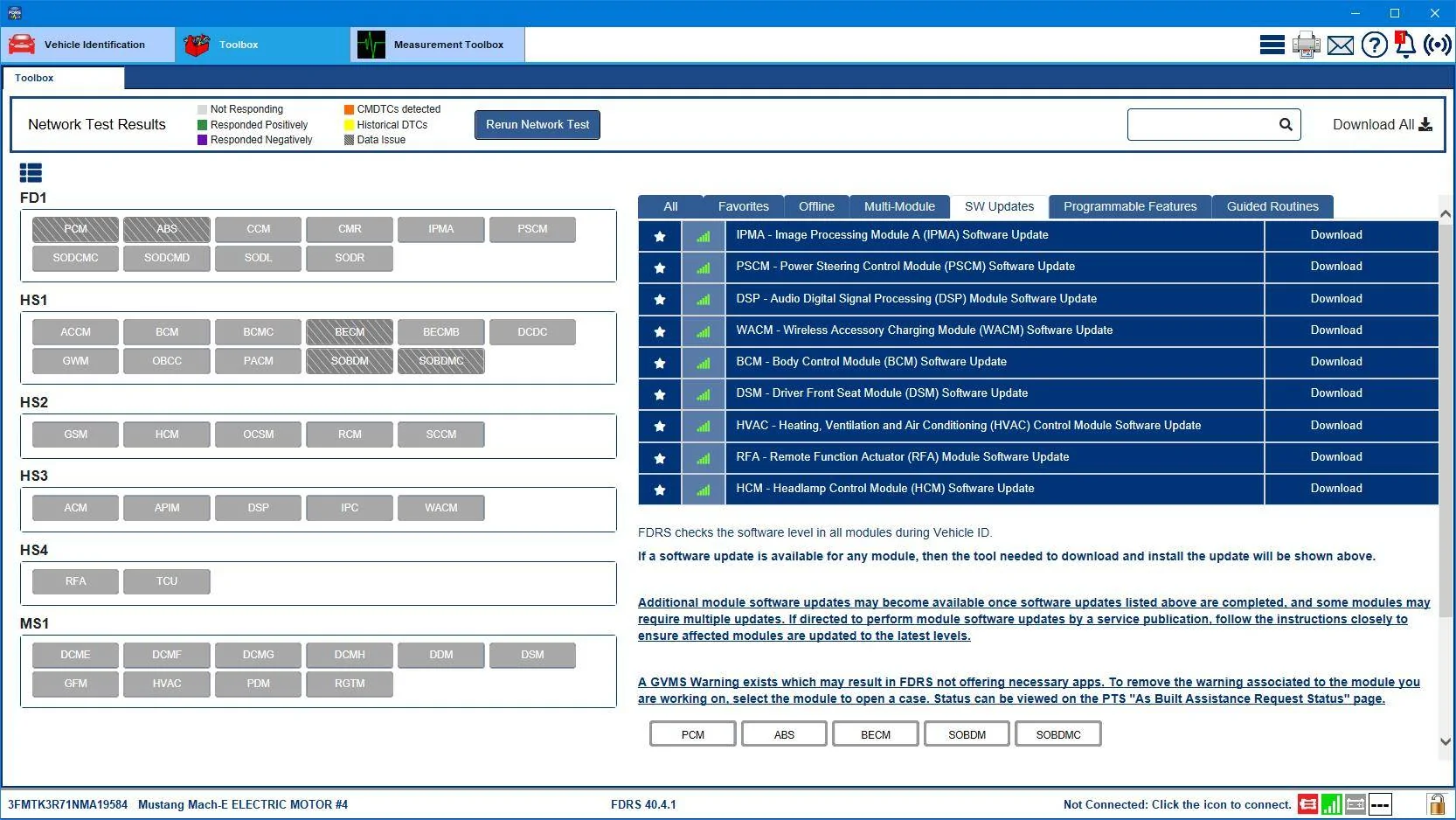Open GVMS case for PCM button

(x=693, y=734)
